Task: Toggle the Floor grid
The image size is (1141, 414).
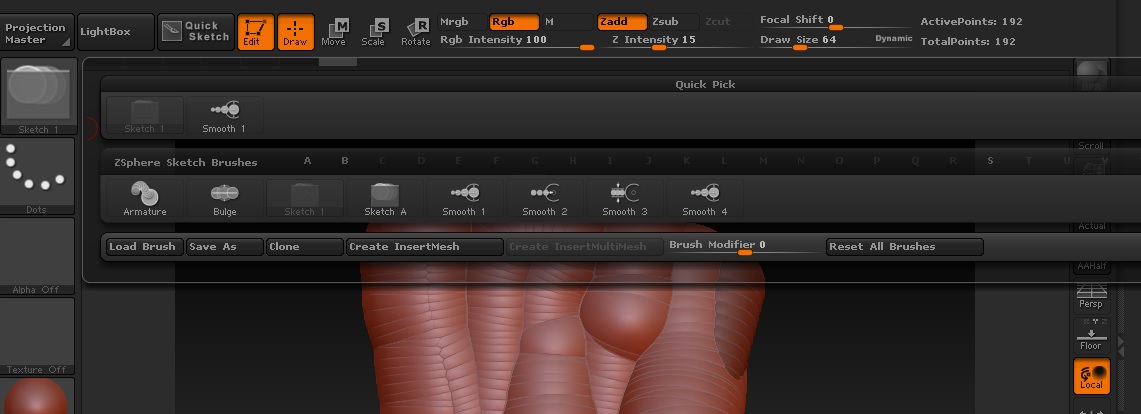Action: (x=1092, y=335)
